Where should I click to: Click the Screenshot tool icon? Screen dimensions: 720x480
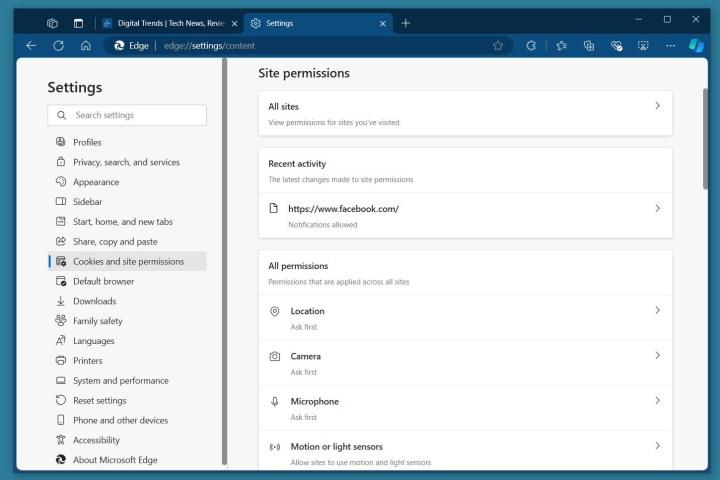[643, 45]
